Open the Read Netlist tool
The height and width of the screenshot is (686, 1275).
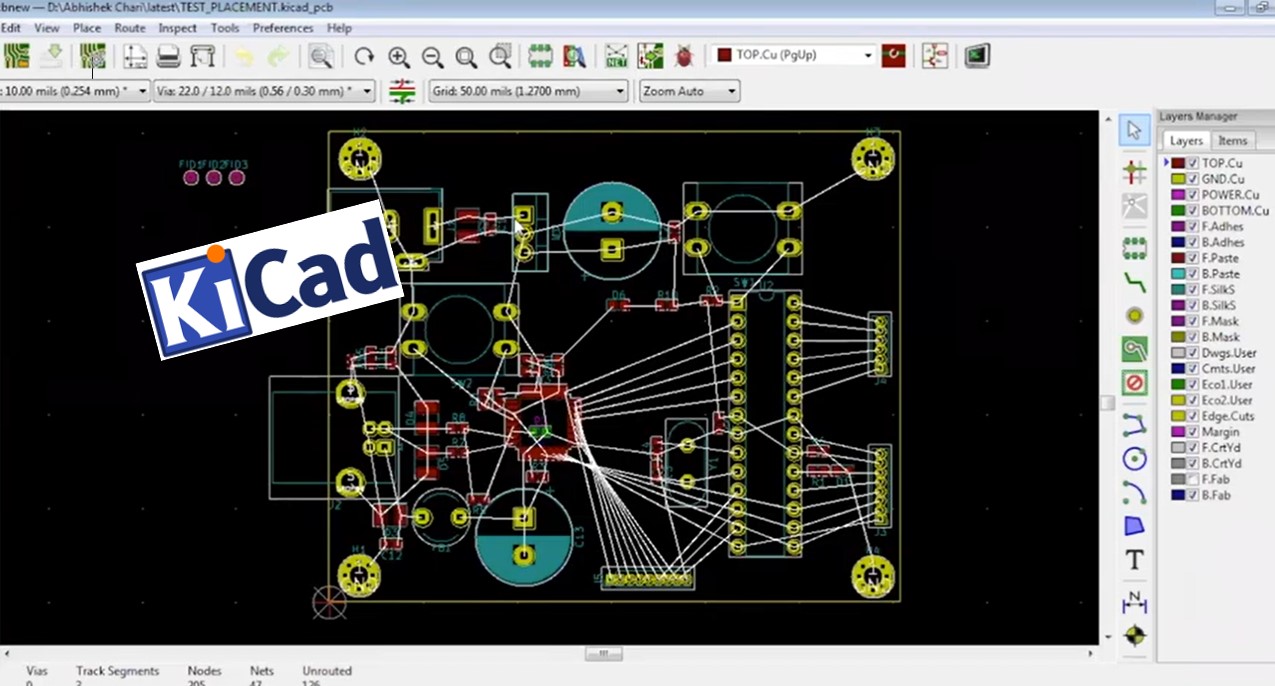click(x=617, y=56)
